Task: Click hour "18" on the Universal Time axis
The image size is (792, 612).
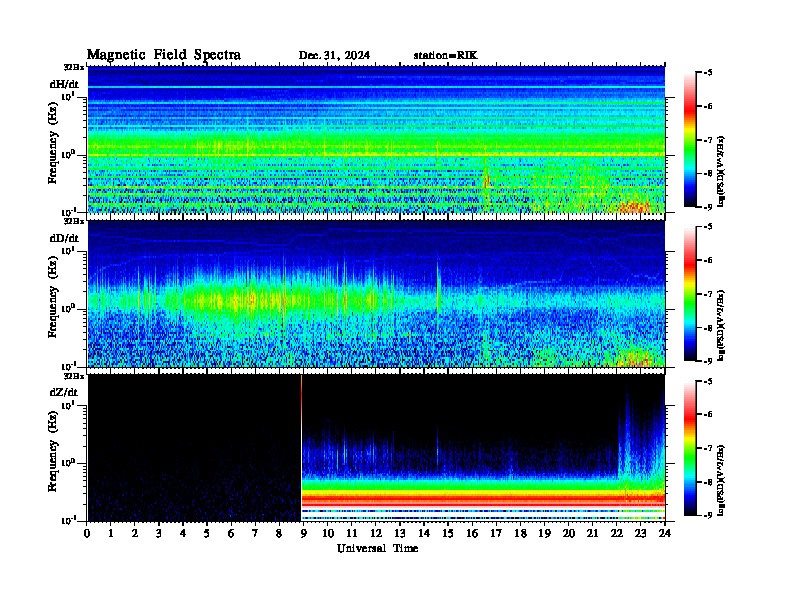Action: [520, 534]
